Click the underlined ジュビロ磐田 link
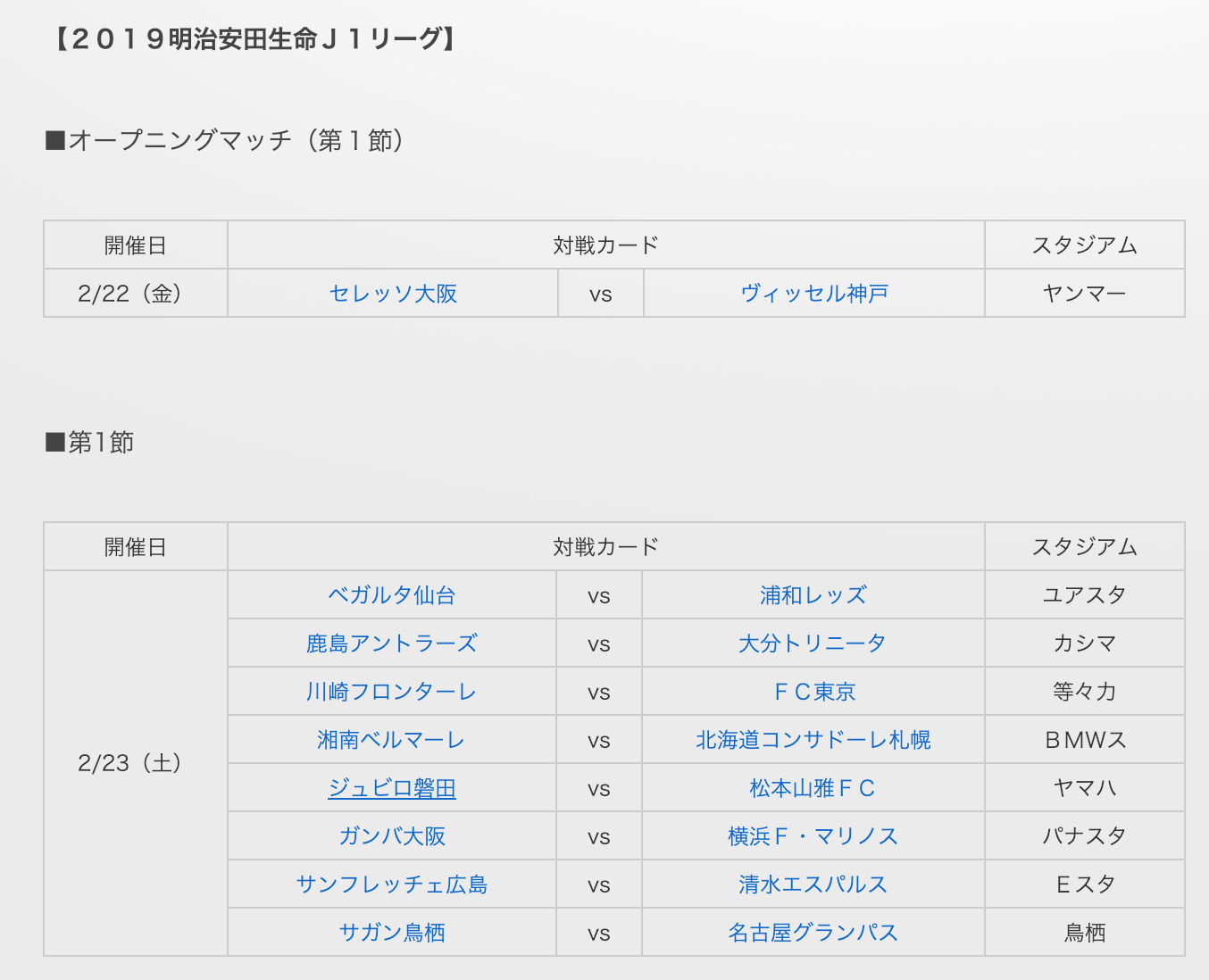 (x=392, y=788)
